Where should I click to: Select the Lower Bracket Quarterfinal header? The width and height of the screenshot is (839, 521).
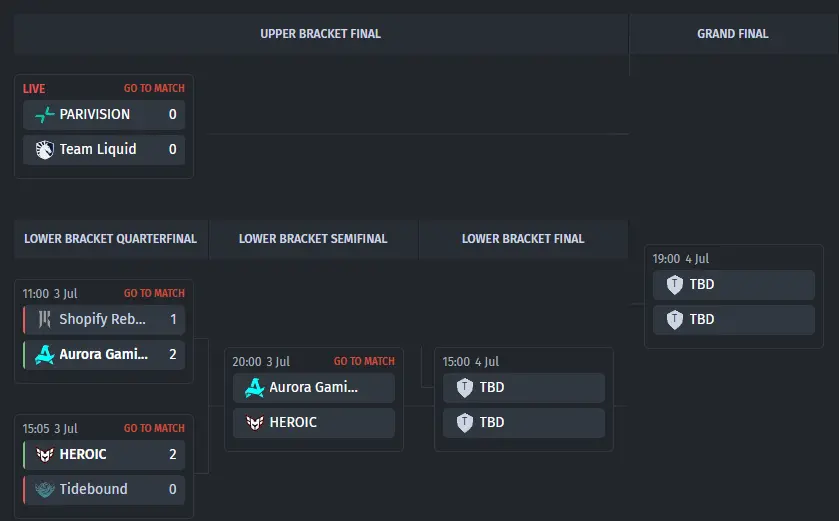tap(111, 239)
